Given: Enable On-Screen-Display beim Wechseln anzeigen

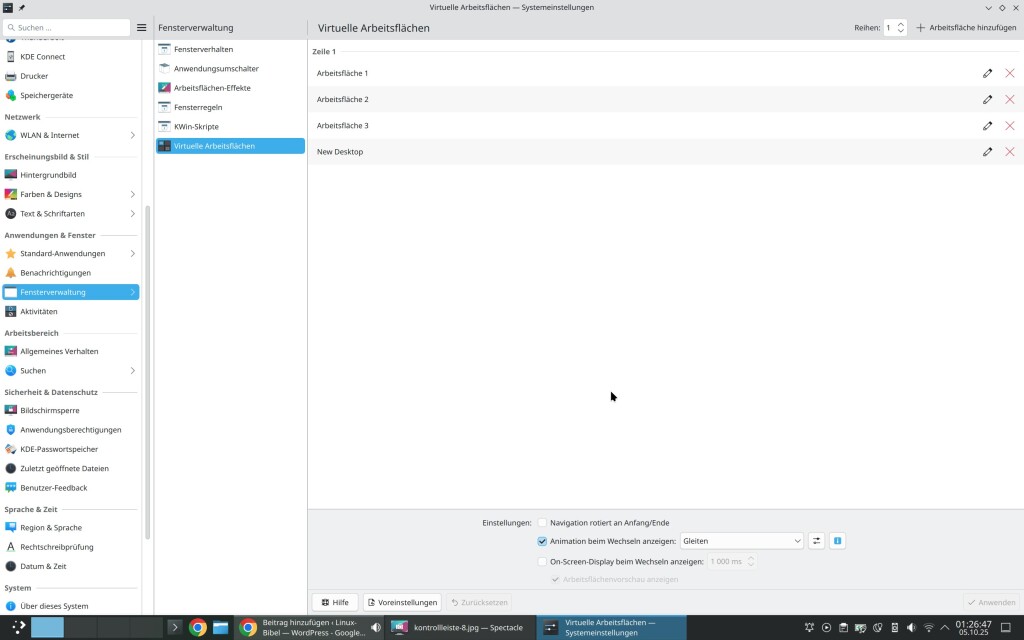Looking at the screenshot, I should point(542,561).
